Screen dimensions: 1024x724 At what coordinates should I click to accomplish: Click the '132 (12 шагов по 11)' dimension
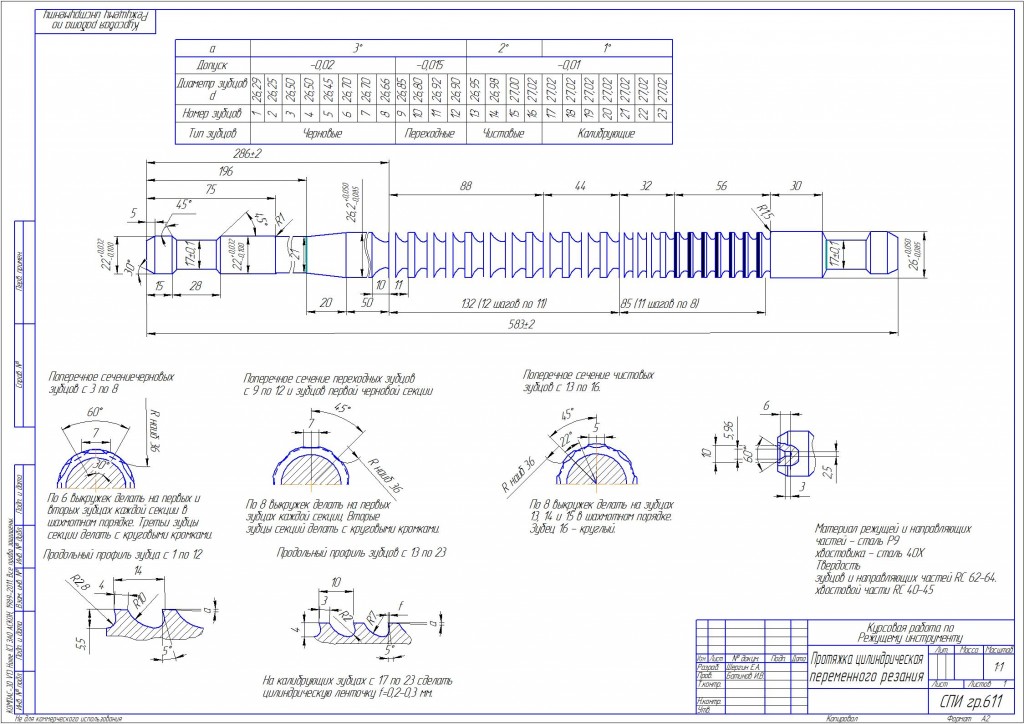pyautogui.click(x=502, y=304)
